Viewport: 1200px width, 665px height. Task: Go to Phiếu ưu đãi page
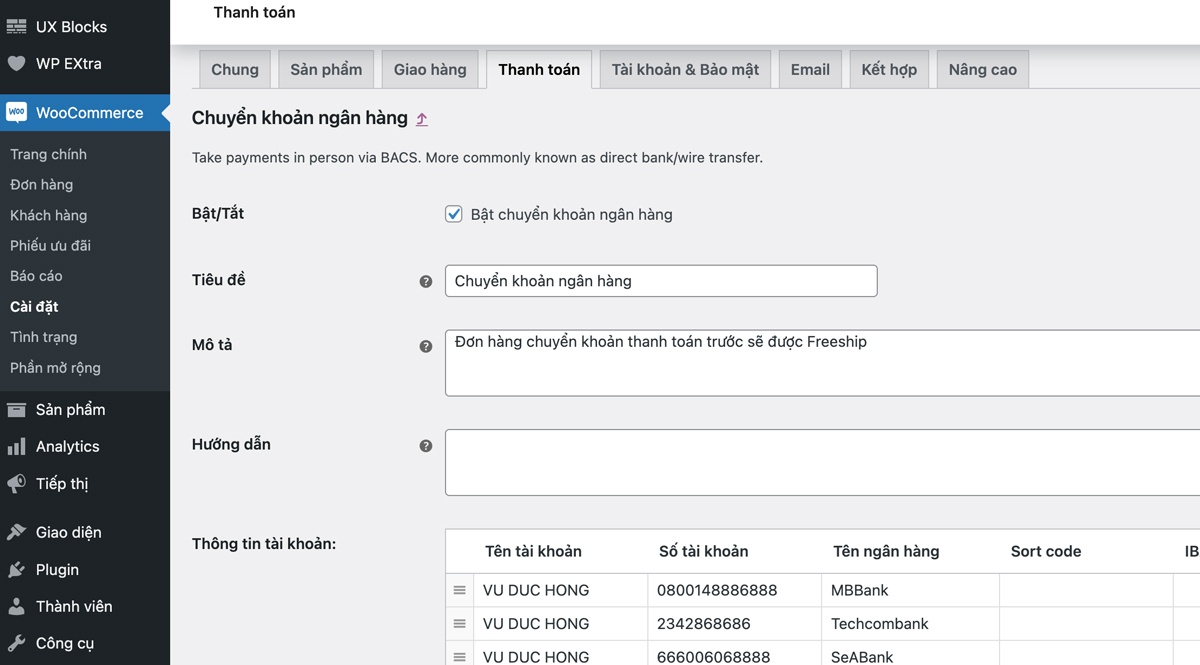click(51, 246)
